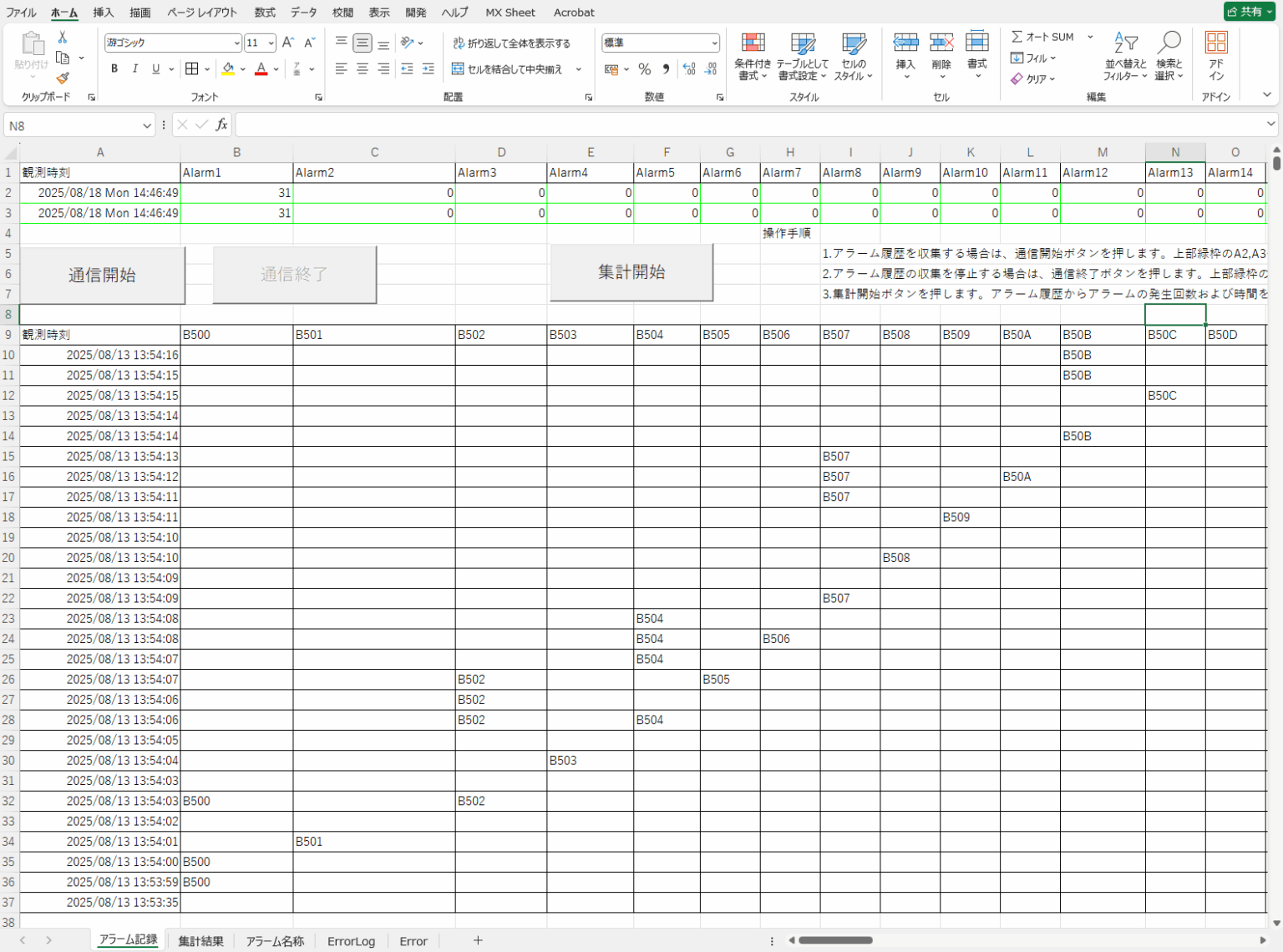Switch to the 集計結果 sheet tab
The width and height of the screenshot is (1283, 952).
click(x=201, y=940)
